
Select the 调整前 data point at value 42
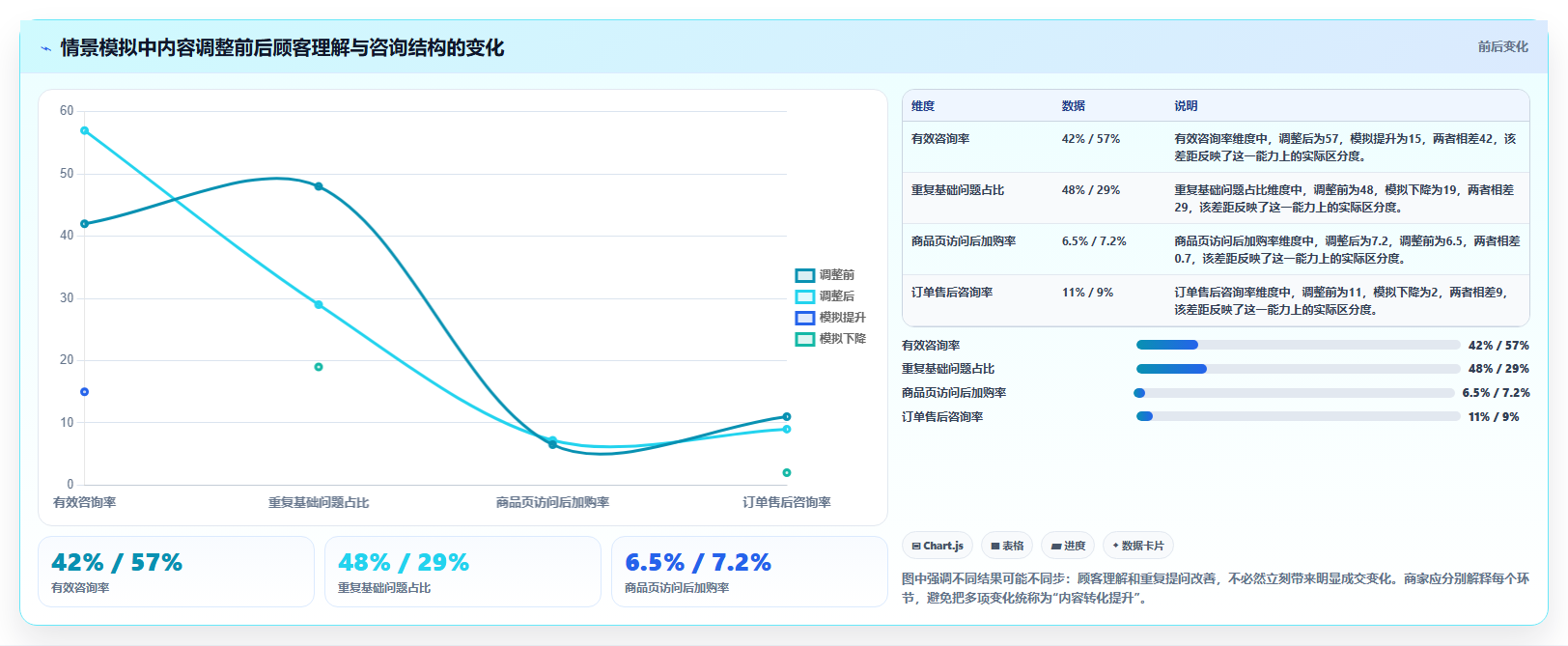point(85,224)
